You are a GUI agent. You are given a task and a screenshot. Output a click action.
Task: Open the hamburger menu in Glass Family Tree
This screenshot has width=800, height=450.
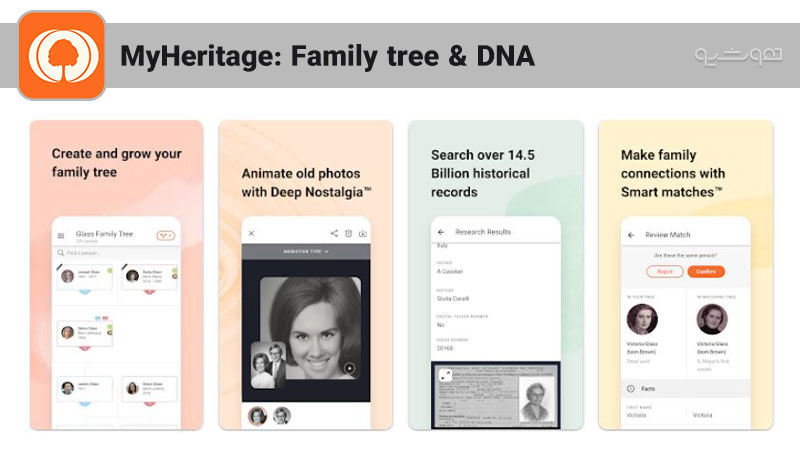[x=61, y=236]
